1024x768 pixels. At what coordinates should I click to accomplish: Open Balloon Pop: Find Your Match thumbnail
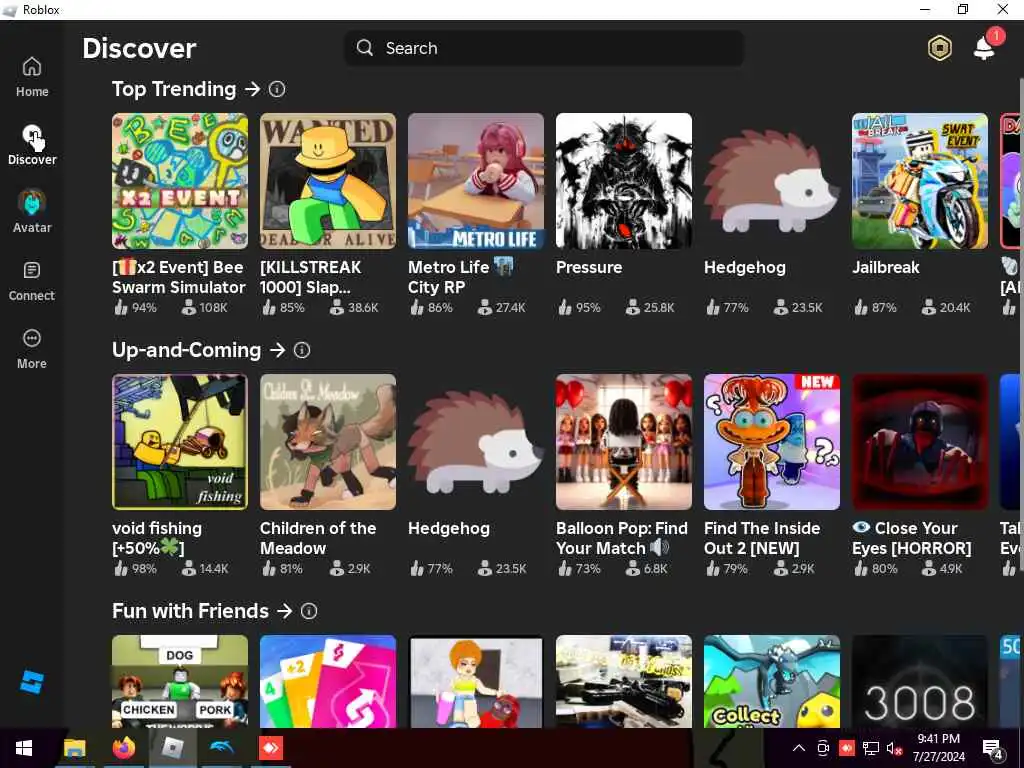624,442
